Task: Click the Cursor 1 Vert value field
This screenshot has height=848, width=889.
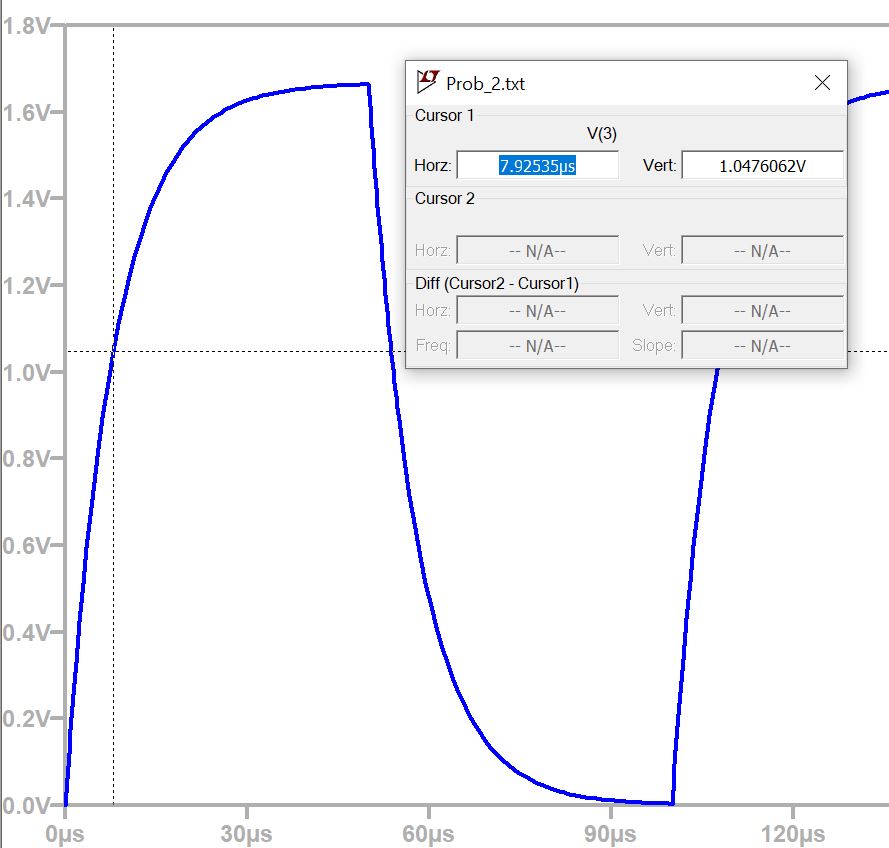Action: pyautogui.click(x=762, y=166)
